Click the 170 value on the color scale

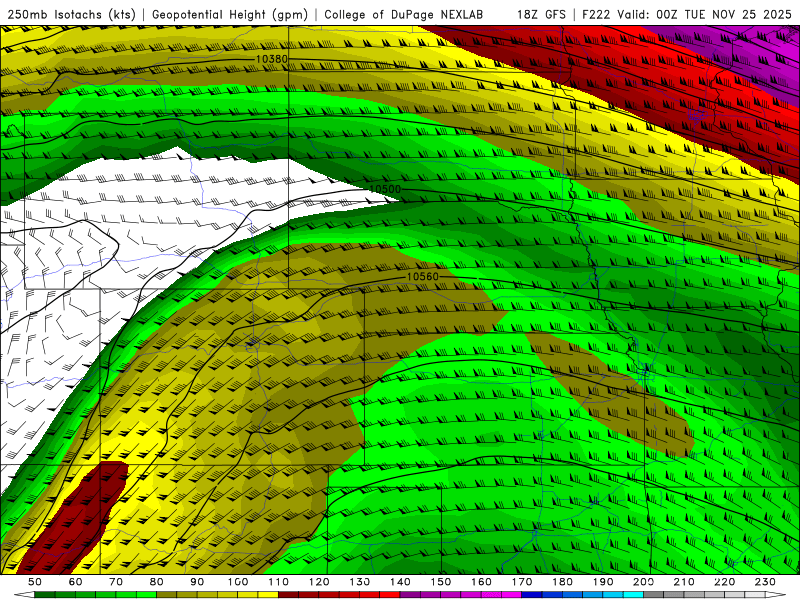[x=522, y=582]
